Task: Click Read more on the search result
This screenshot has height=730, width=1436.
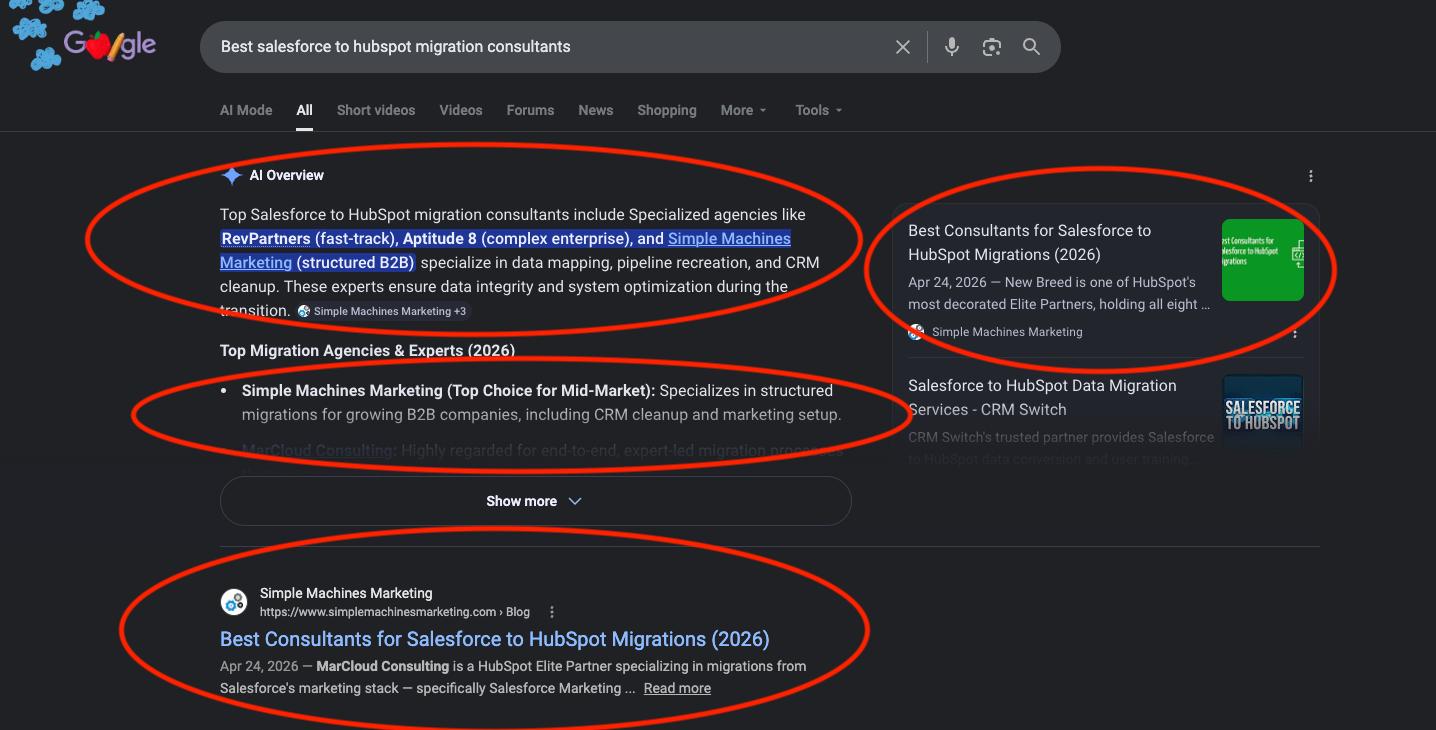Action: coord(677,688)
